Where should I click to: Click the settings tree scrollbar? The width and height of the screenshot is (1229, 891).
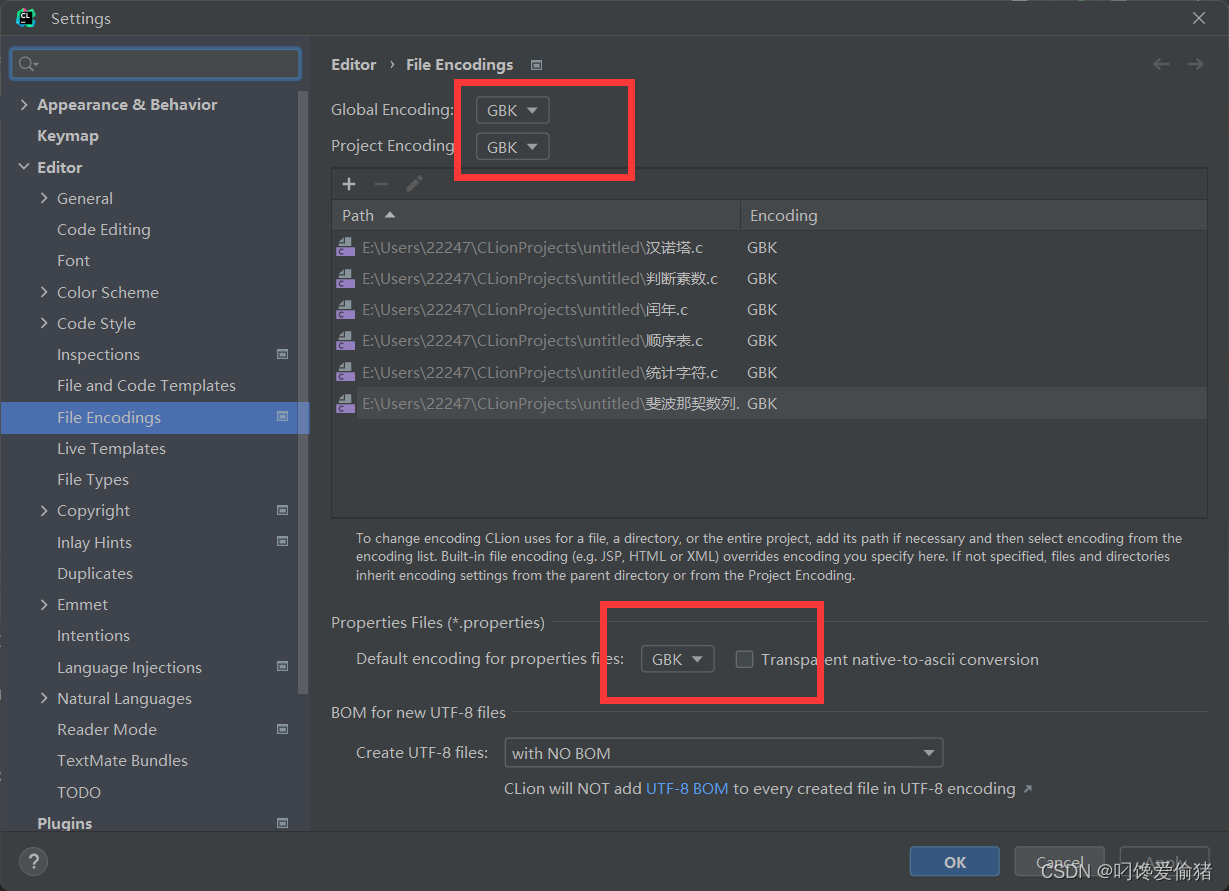303,391
